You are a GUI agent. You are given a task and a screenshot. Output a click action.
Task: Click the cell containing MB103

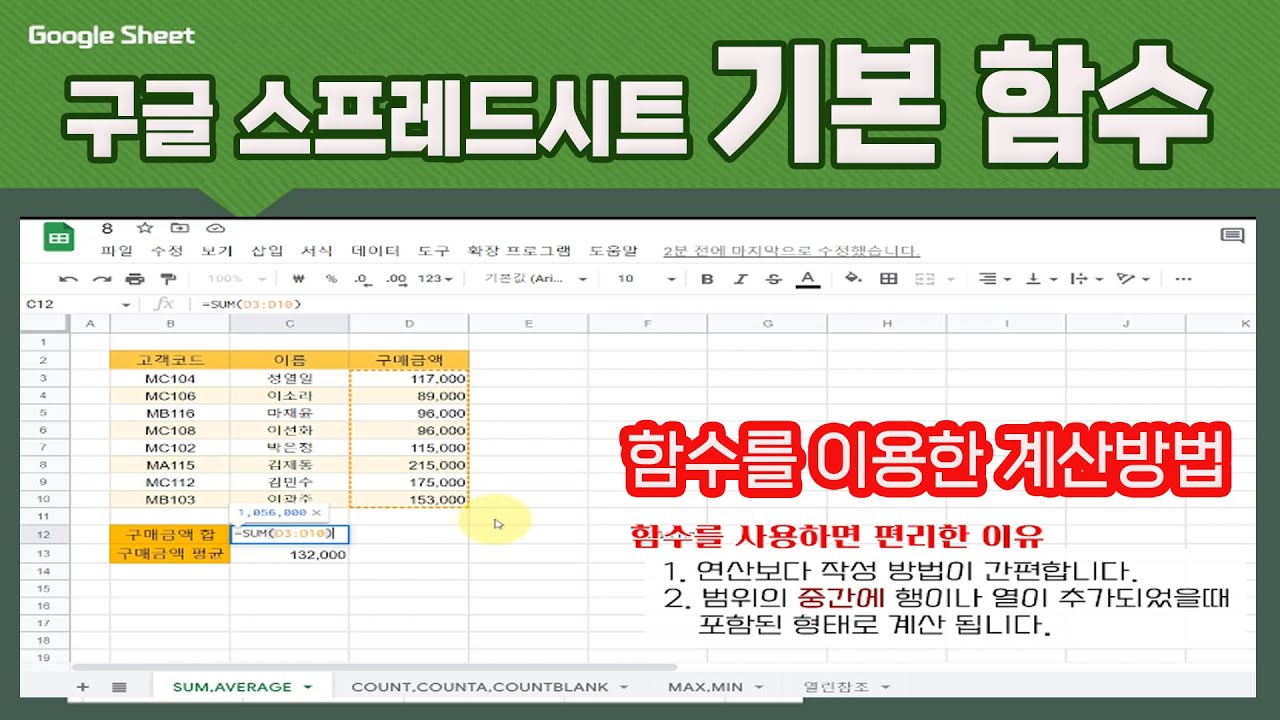coord(170,499)
